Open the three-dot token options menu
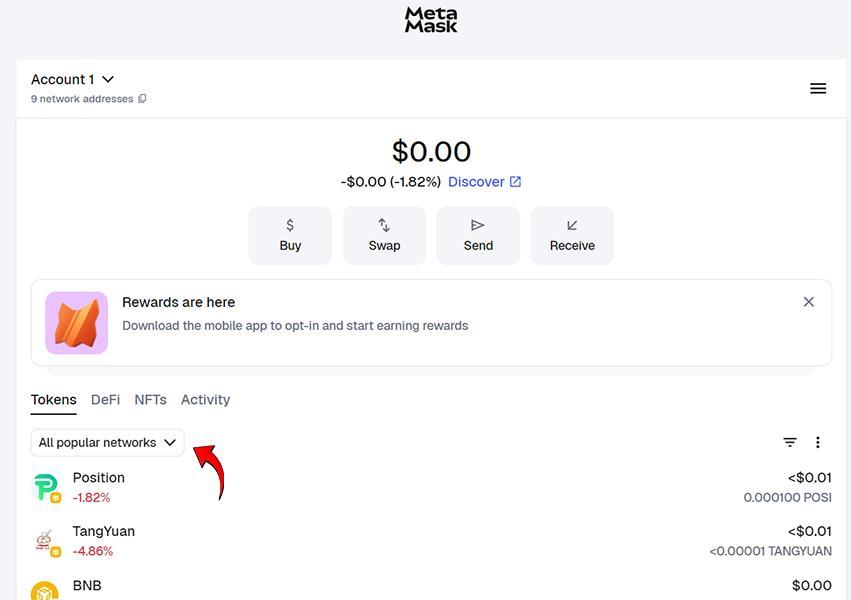 tap(818, 442)
